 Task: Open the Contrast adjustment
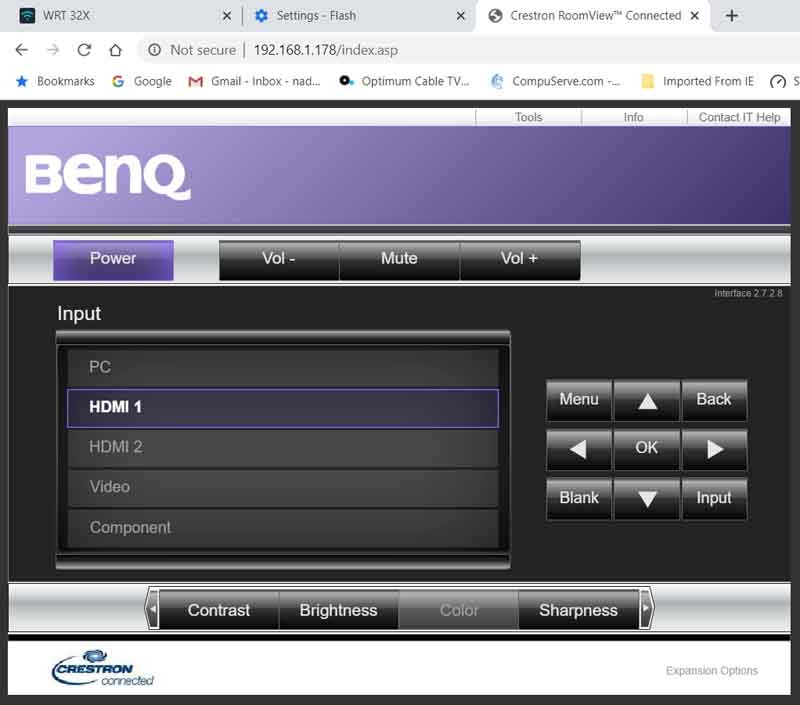[219, 610]
